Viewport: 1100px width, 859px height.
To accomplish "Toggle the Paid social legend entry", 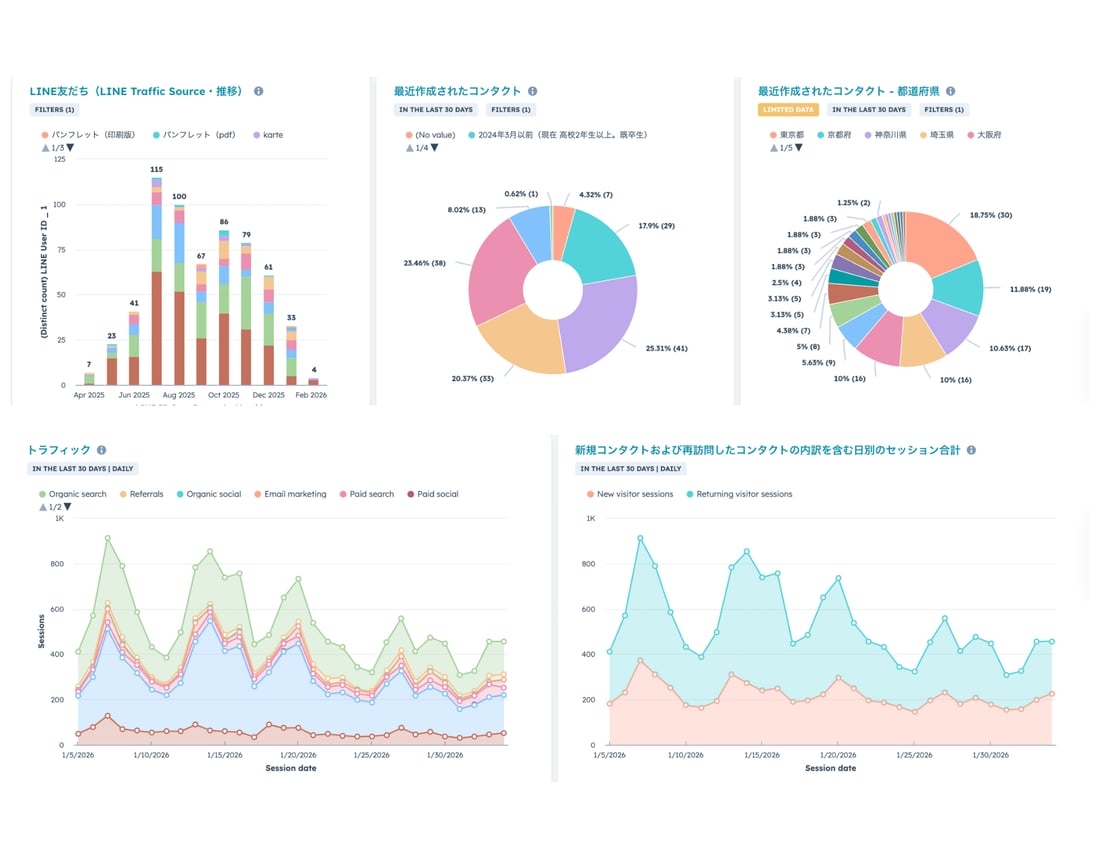I will tap(438, 494).
